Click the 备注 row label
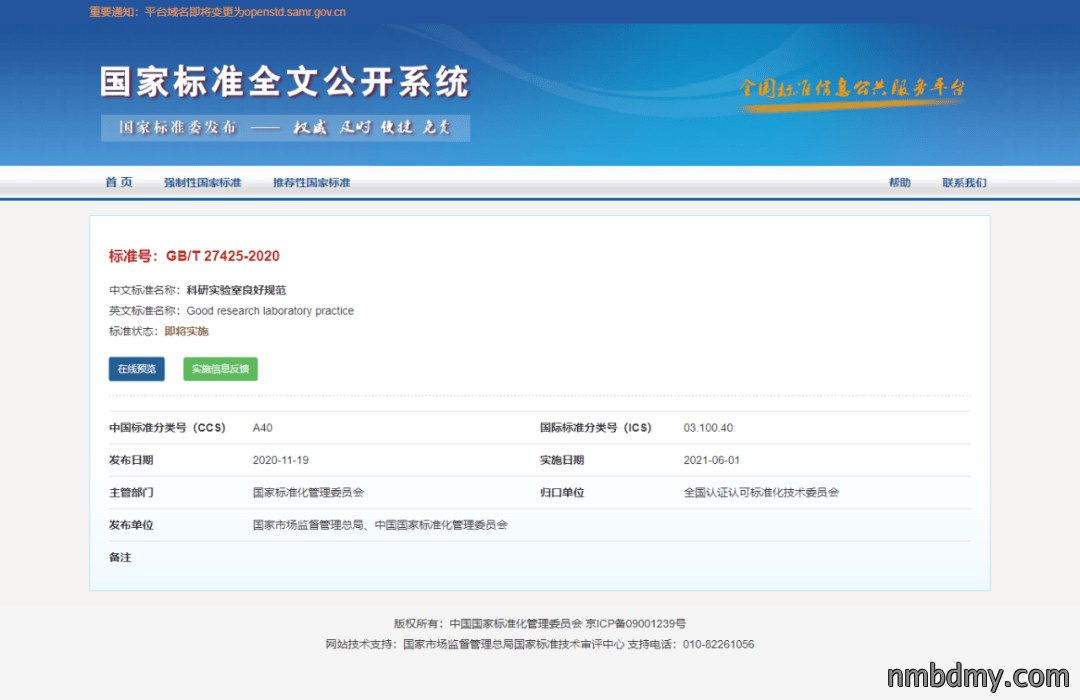 [x=120, y=557]
